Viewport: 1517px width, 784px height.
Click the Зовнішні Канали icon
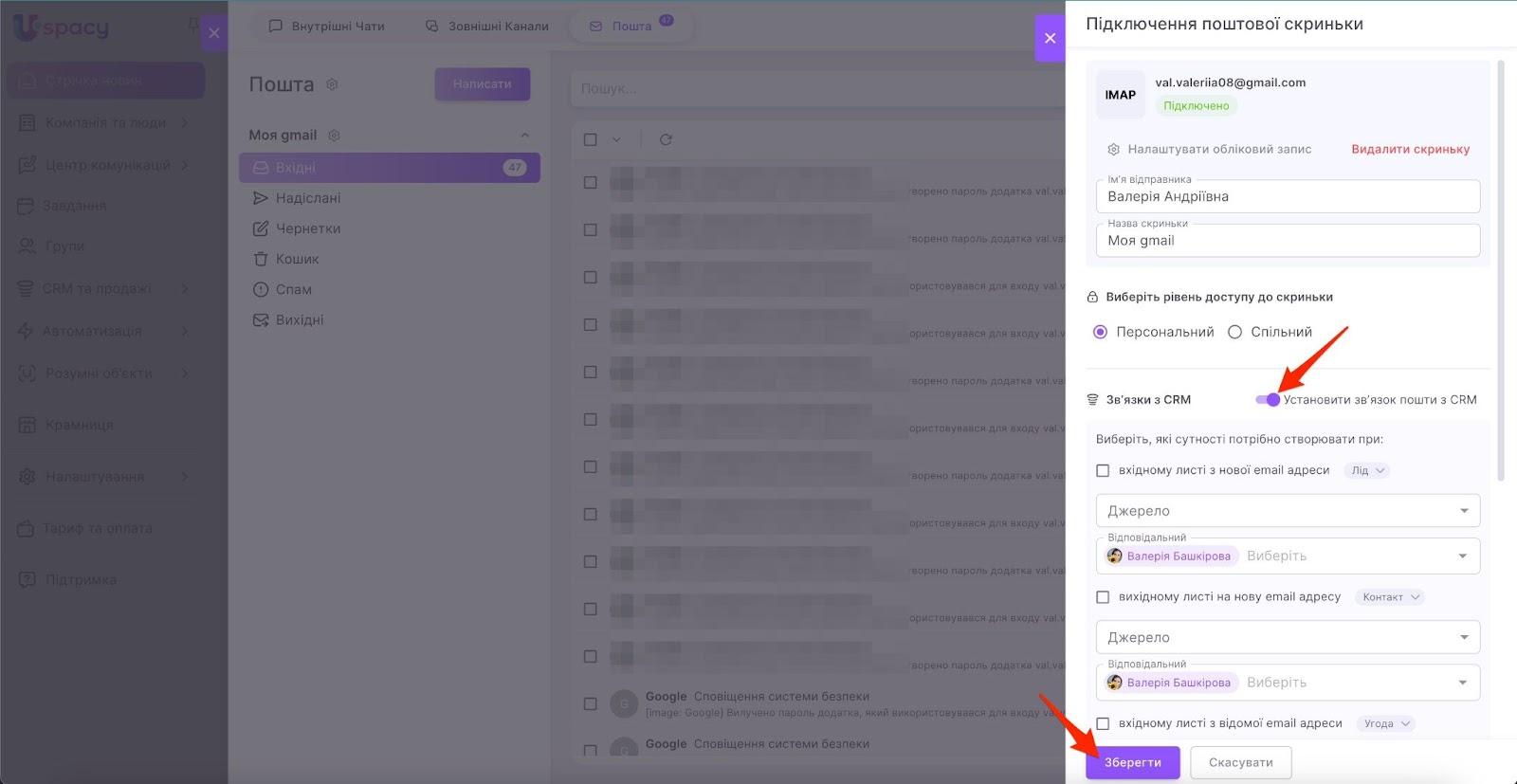[x=432, y=27]
